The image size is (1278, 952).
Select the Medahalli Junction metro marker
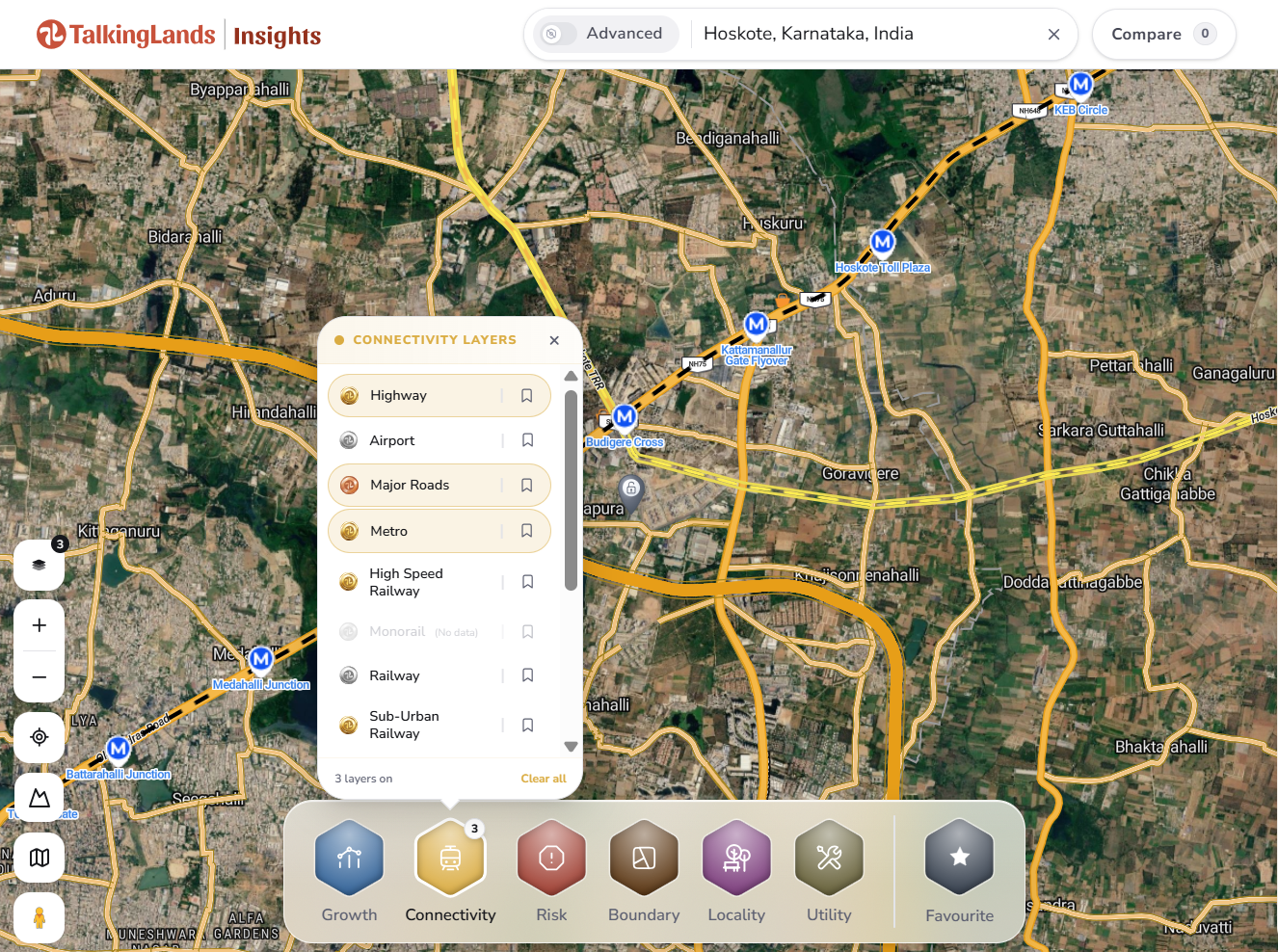point(260,659)
